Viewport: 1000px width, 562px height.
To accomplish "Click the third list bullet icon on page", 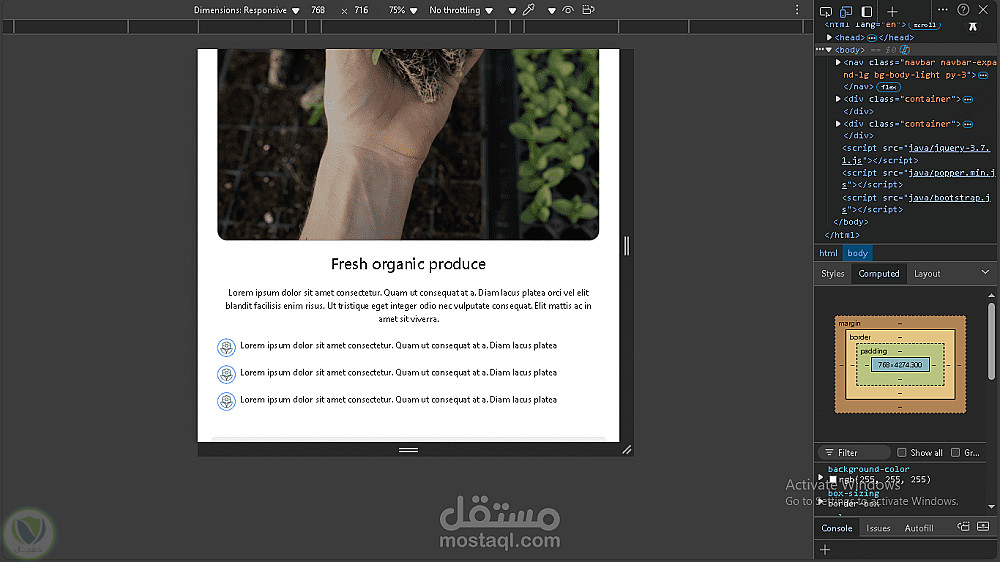I will (x=226, y=401).
